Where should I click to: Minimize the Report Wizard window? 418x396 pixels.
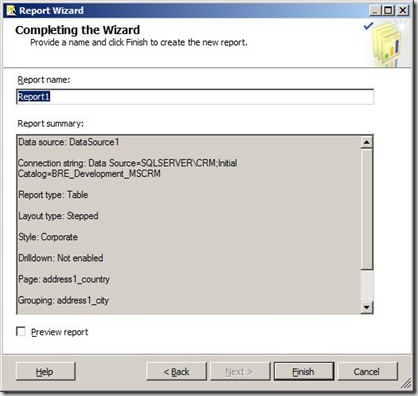pos(375,11)
